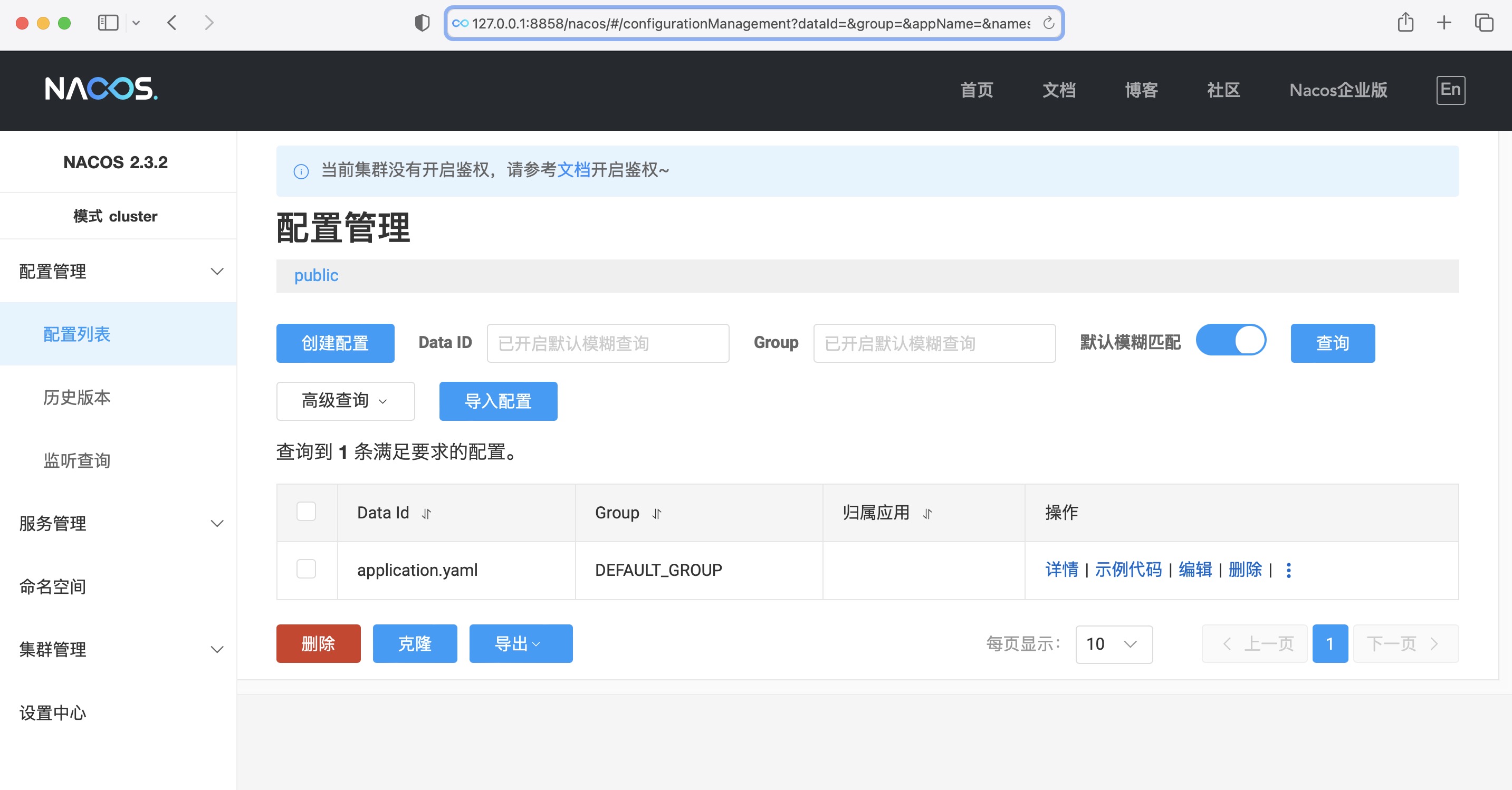Switch language using the En icon

1450,90
